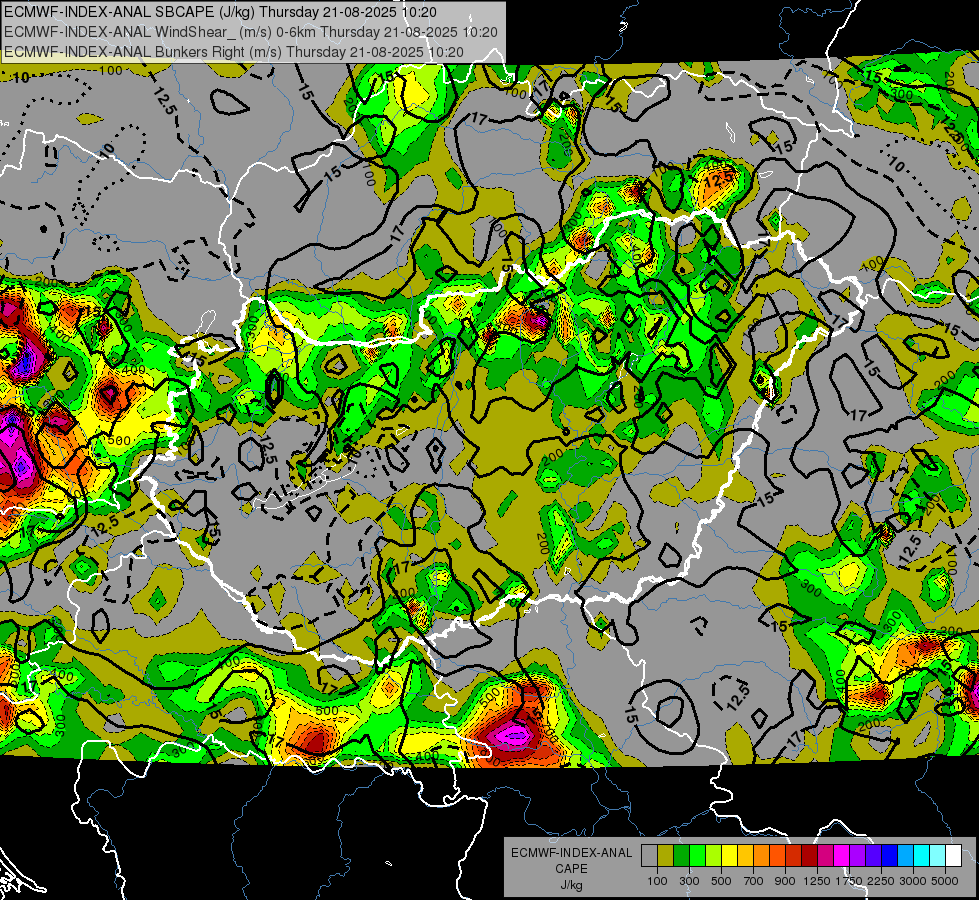Choose the yellow-green legend swatch

(x=713, y=855)
